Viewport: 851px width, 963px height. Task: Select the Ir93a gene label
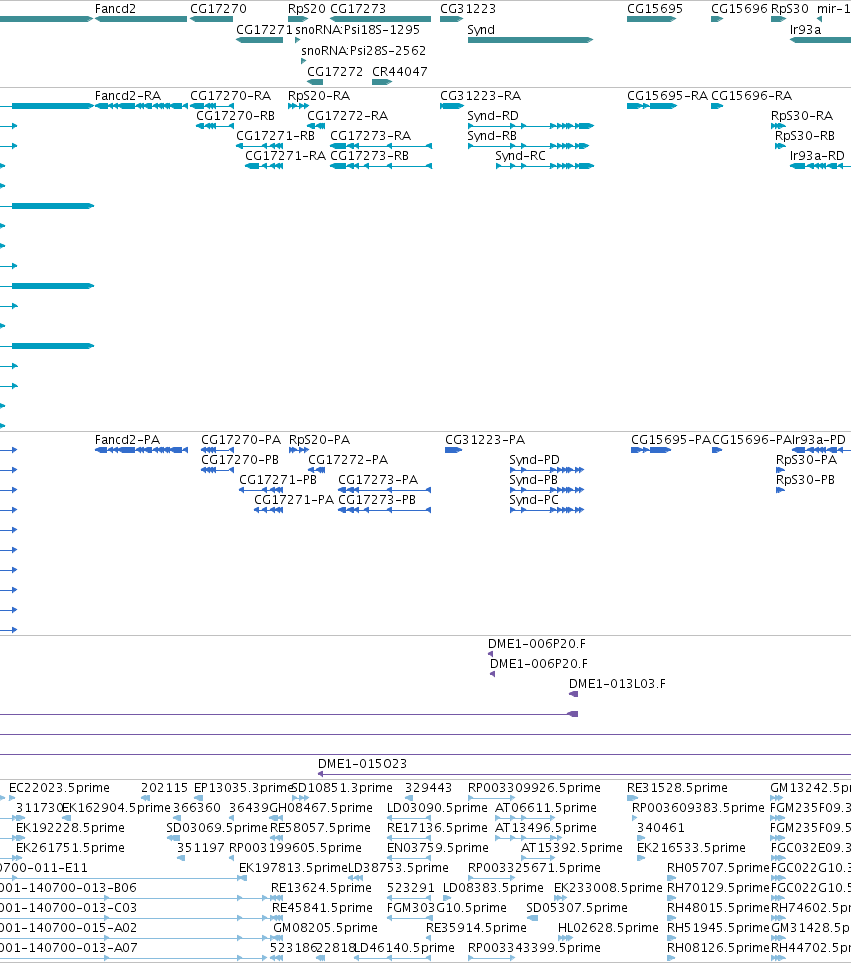(805, 30)
